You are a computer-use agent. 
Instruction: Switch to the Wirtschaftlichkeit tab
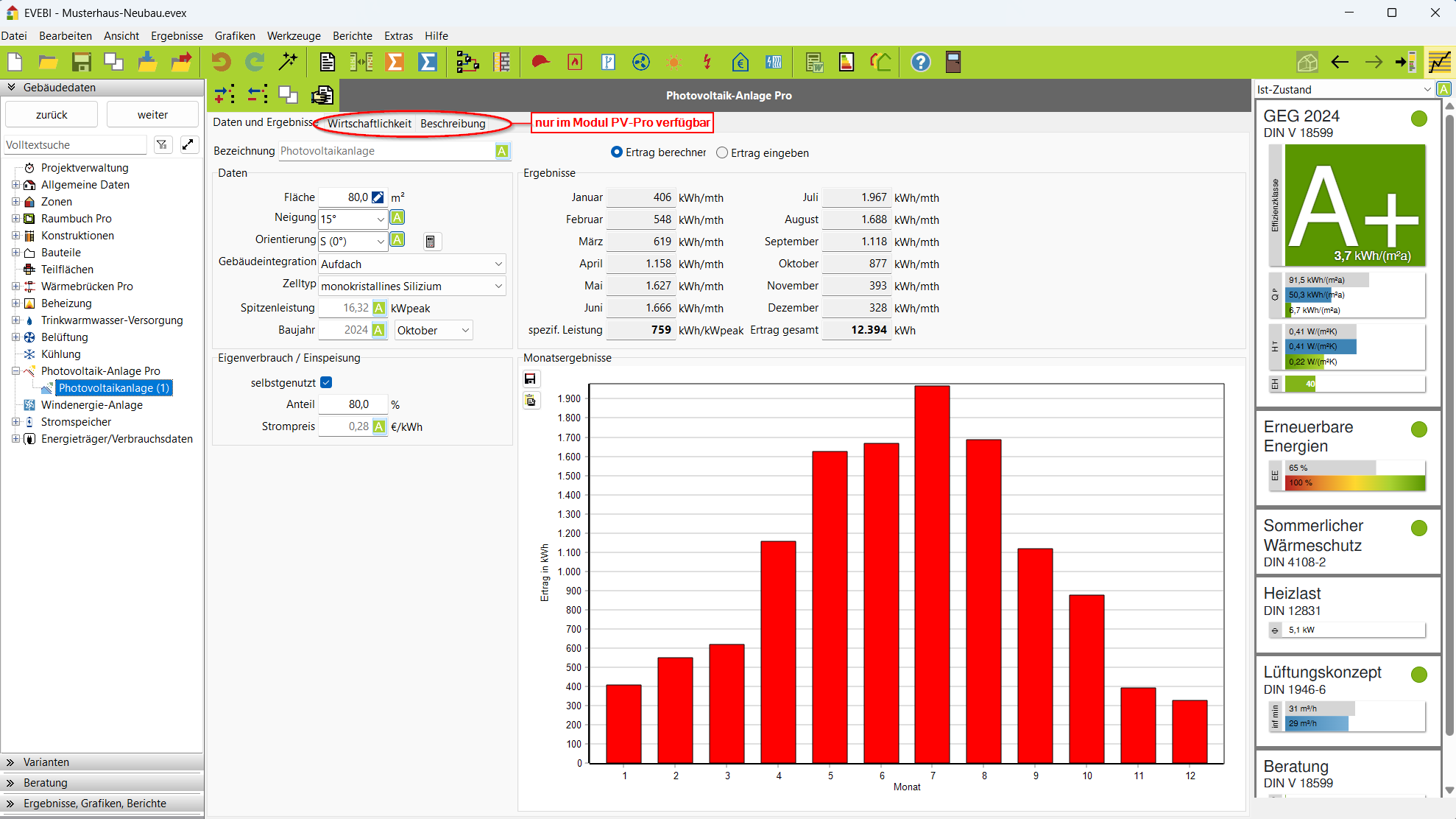click(369, 123)
